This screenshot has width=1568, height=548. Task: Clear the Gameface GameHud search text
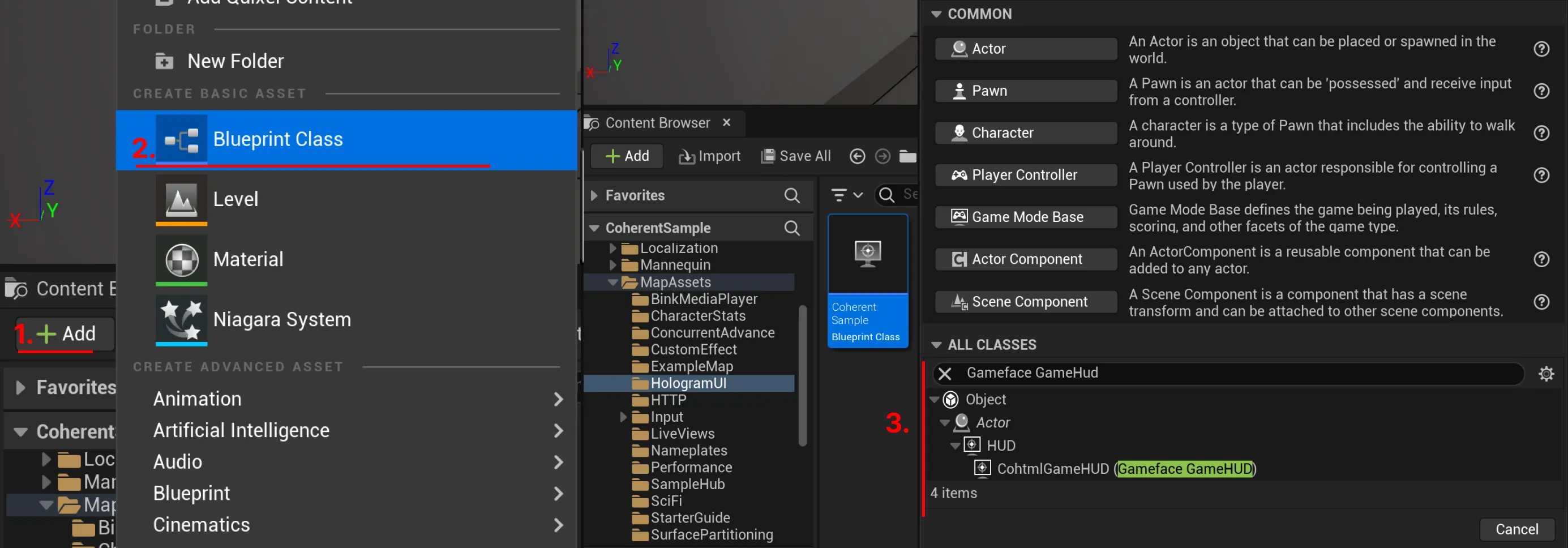(x=945, y=373)
